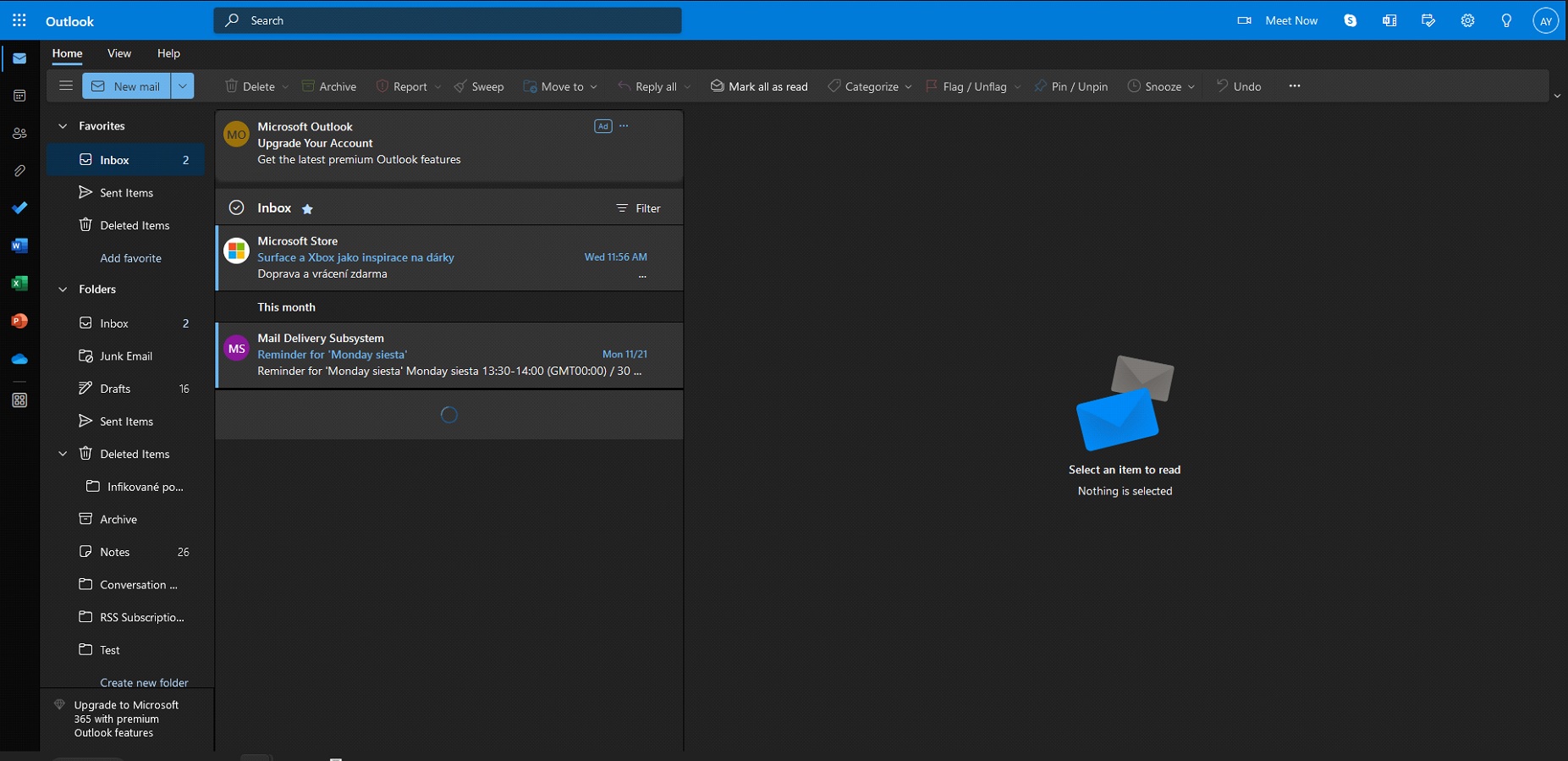The width and height of the screenshot is (1568, 761).
Task: Click Meet Now video button
Action: [x=1278, y=20]
